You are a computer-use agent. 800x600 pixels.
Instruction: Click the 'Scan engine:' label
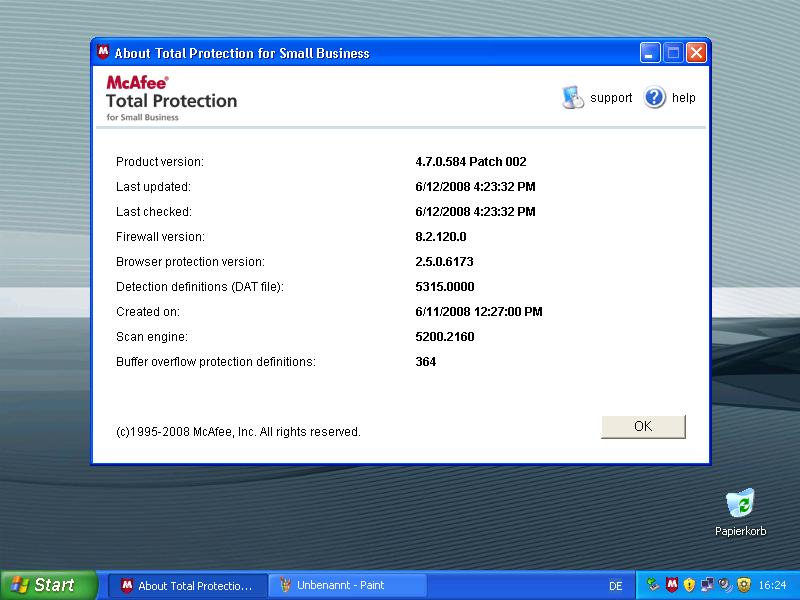point(152,337)
